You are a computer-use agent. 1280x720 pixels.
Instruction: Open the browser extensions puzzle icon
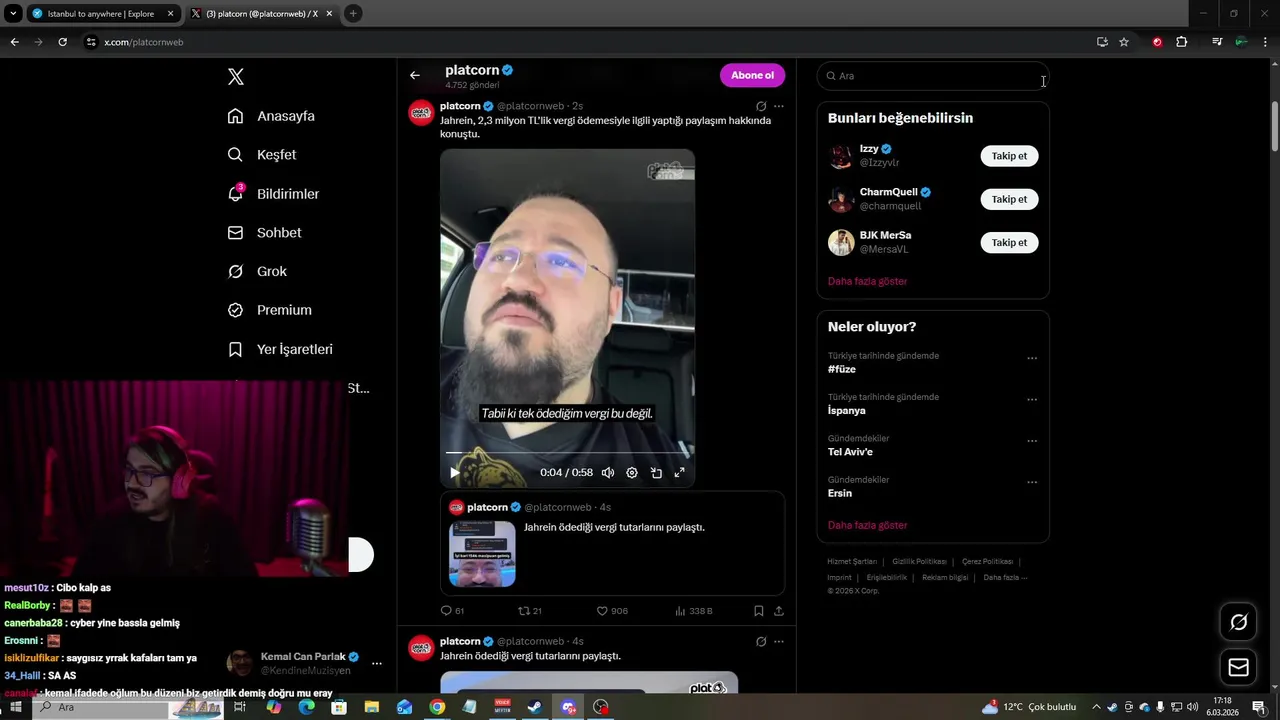[x=1182, y=42]
